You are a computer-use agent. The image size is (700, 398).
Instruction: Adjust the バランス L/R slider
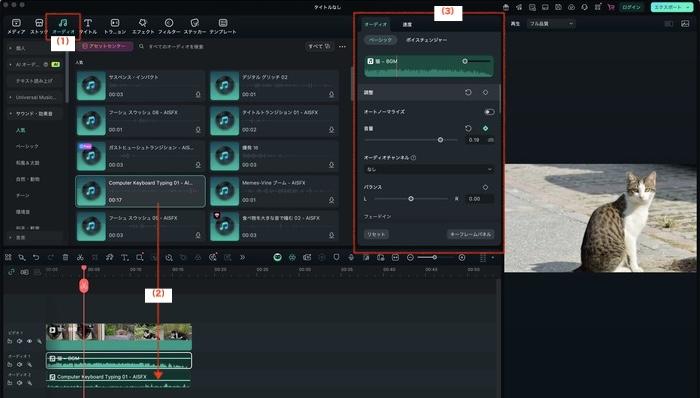pyautogui.click(x=411, y=199)
